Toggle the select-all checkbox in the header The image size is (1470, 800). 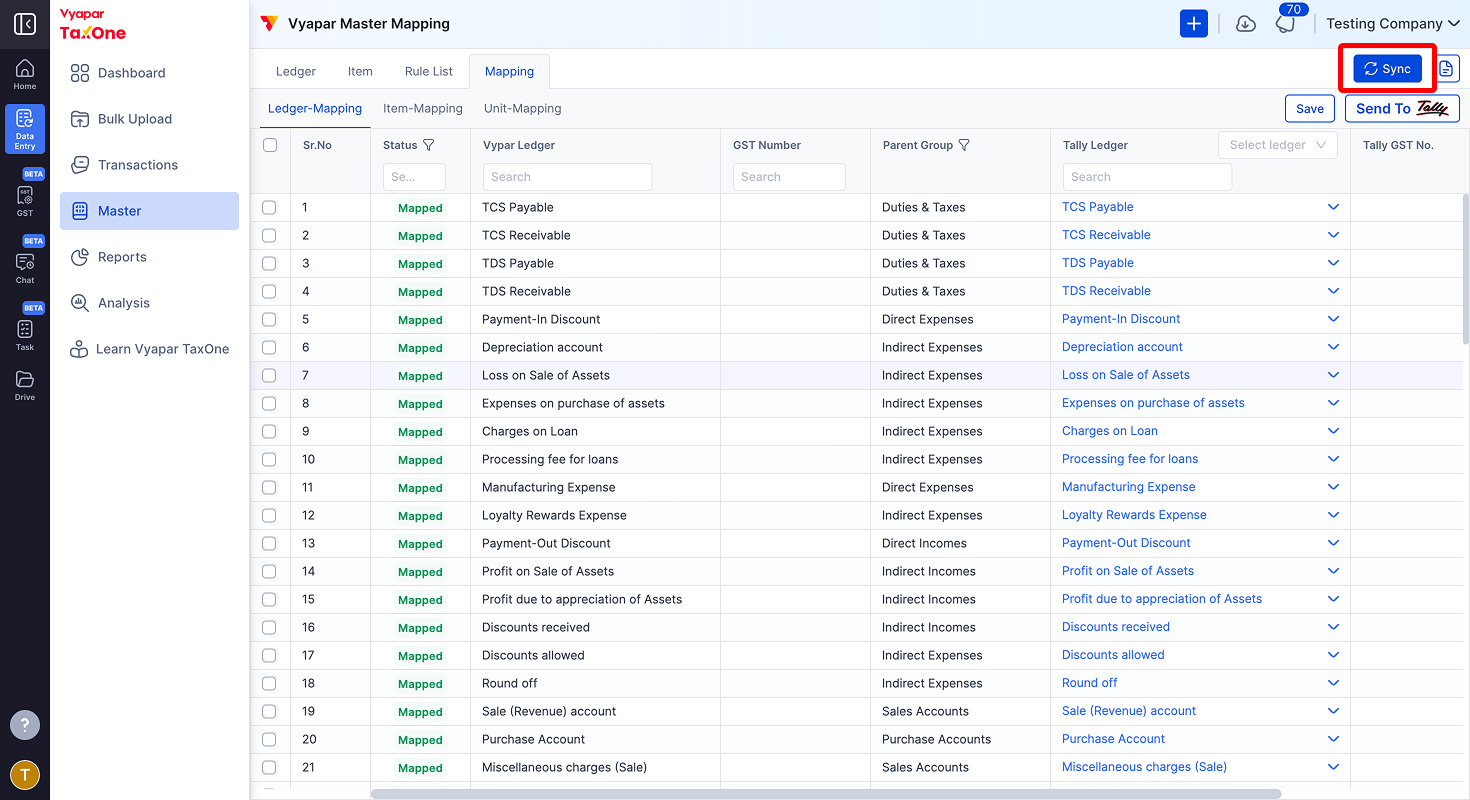tap(270, 145)
